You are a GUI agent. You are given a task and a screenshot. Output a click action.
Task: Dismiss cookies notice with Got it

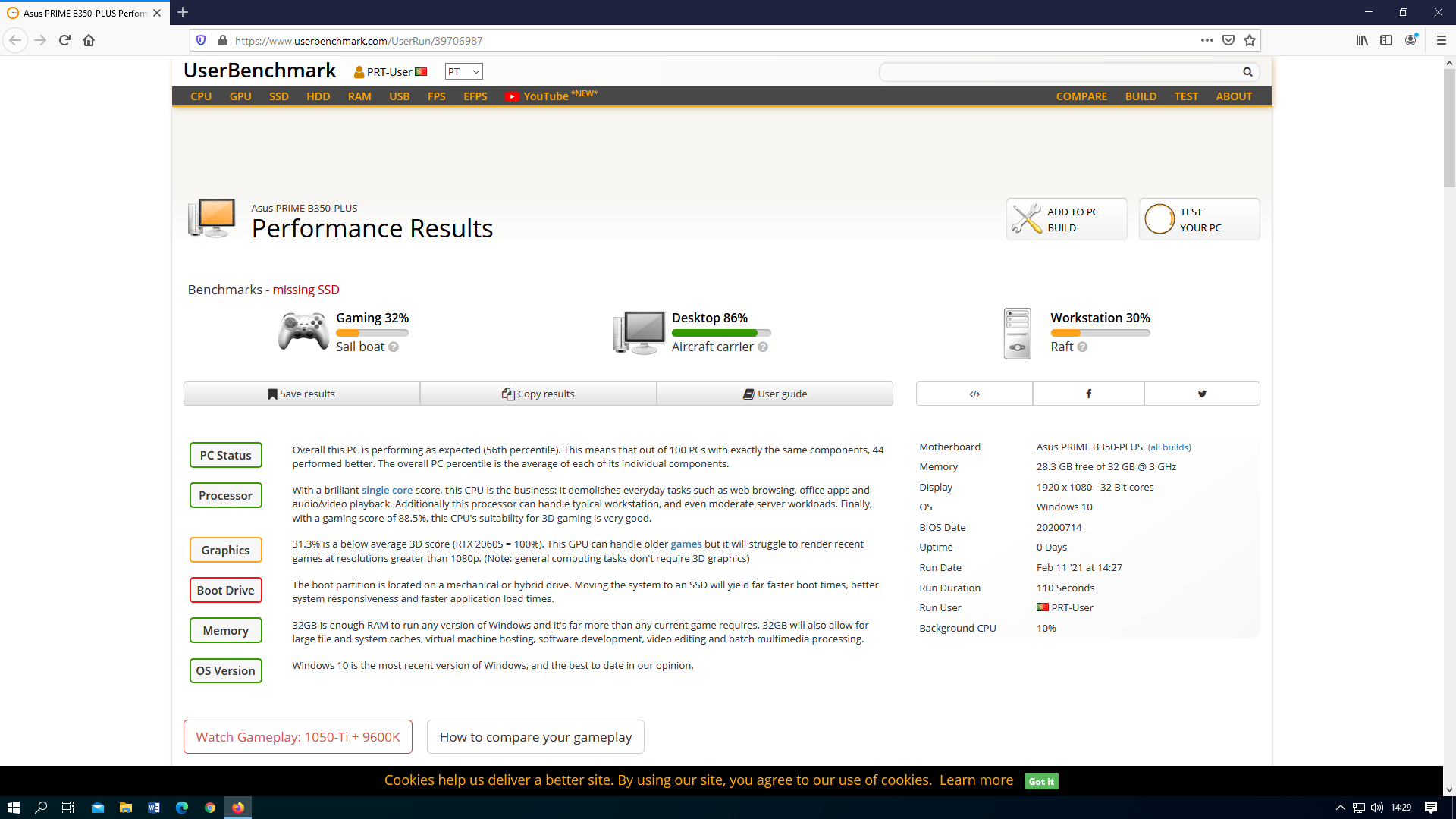tap(1041, 781)
